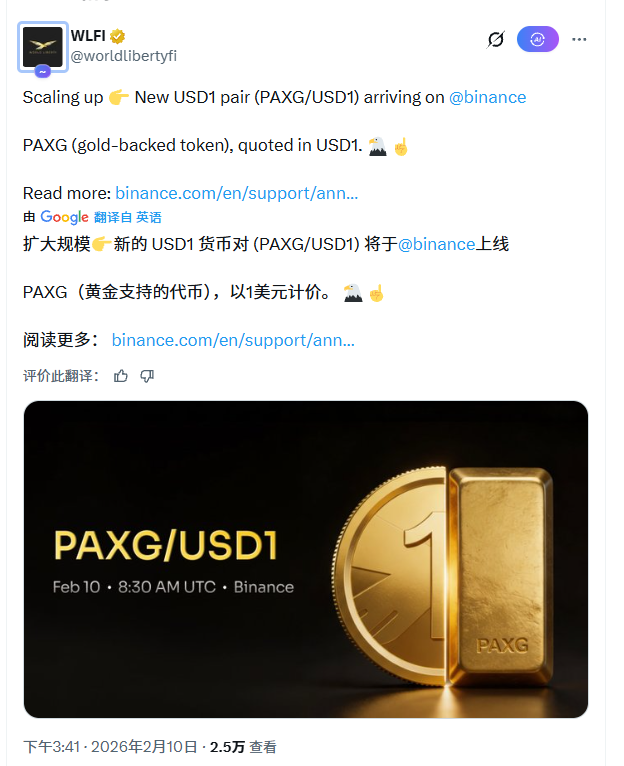Open @binance mention in Chinese translation

click(436, 244)
